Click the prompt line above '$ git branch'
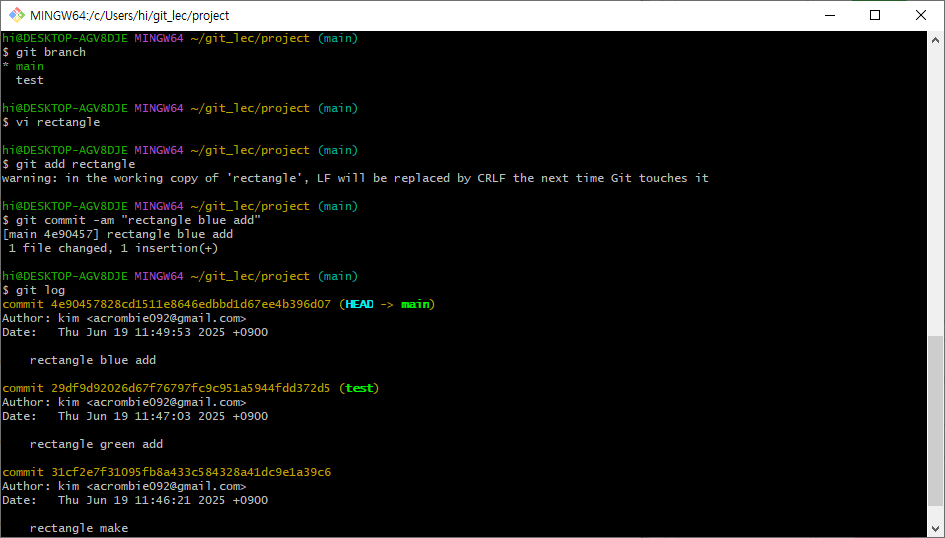The height and width of the screenshot is (538, 945). [x=180, y=39]
